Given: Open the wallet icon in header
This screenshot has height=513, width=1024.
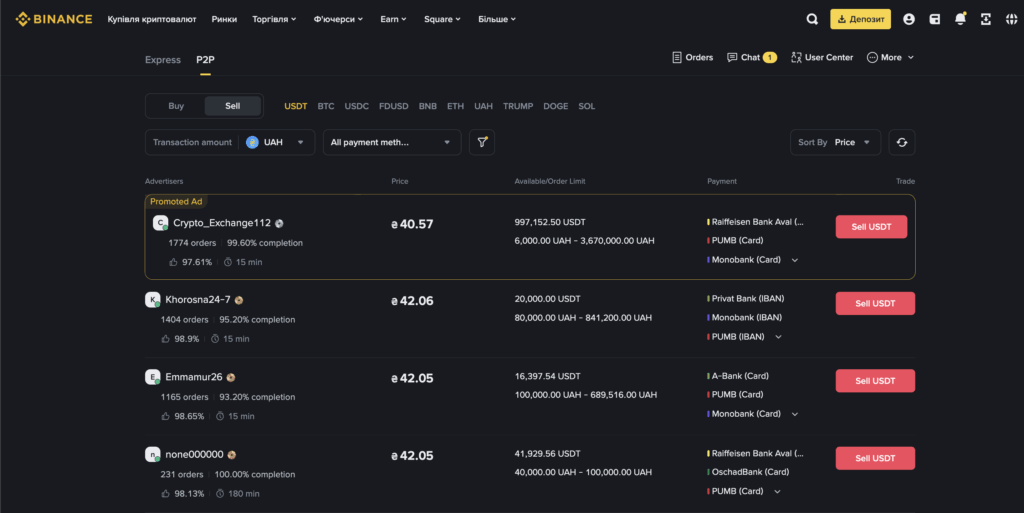Looking at the screenshot, I should point(934,19).
